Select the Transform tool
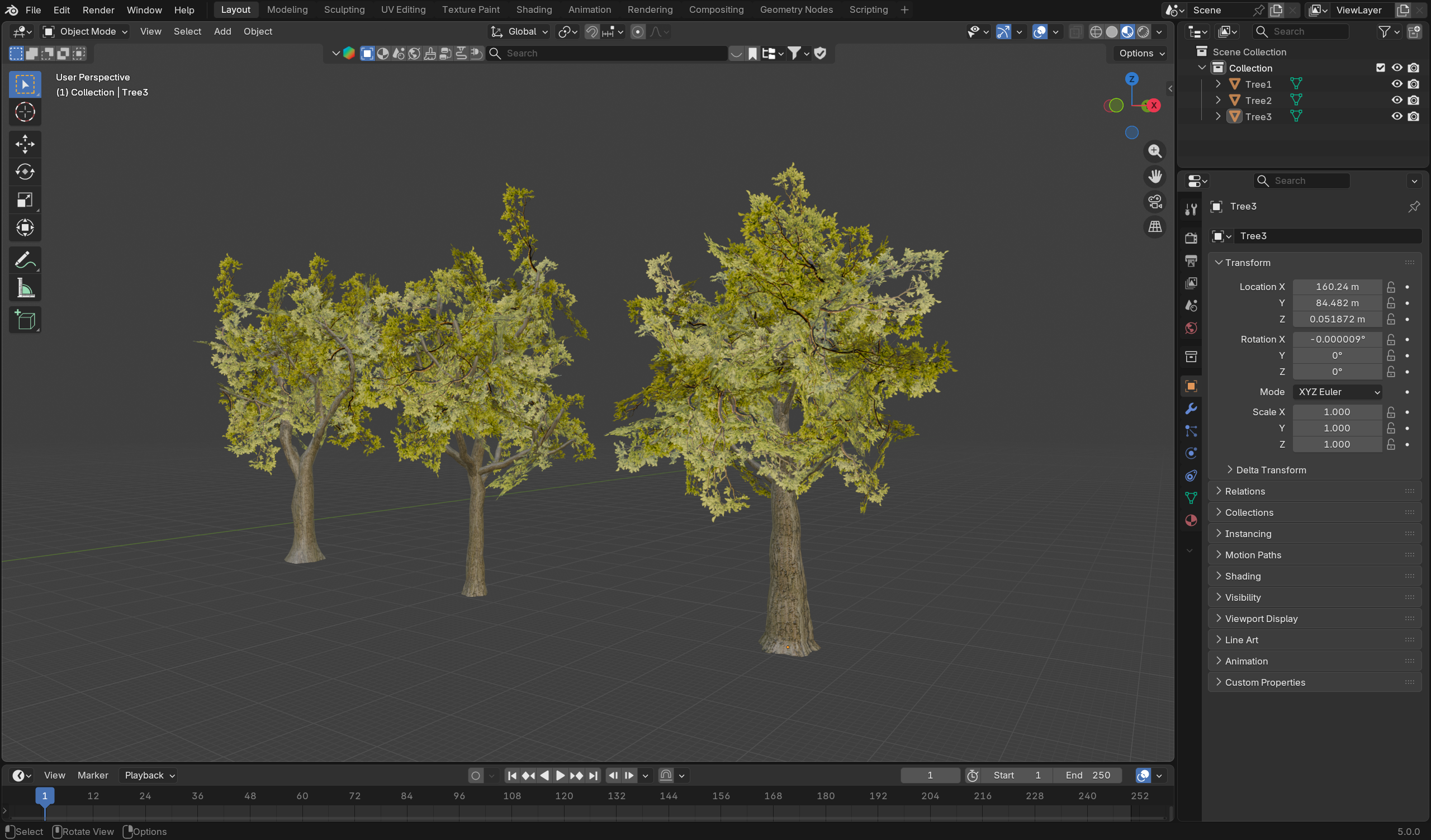Viewport: 1431px width, 840px height. (25, 227)
